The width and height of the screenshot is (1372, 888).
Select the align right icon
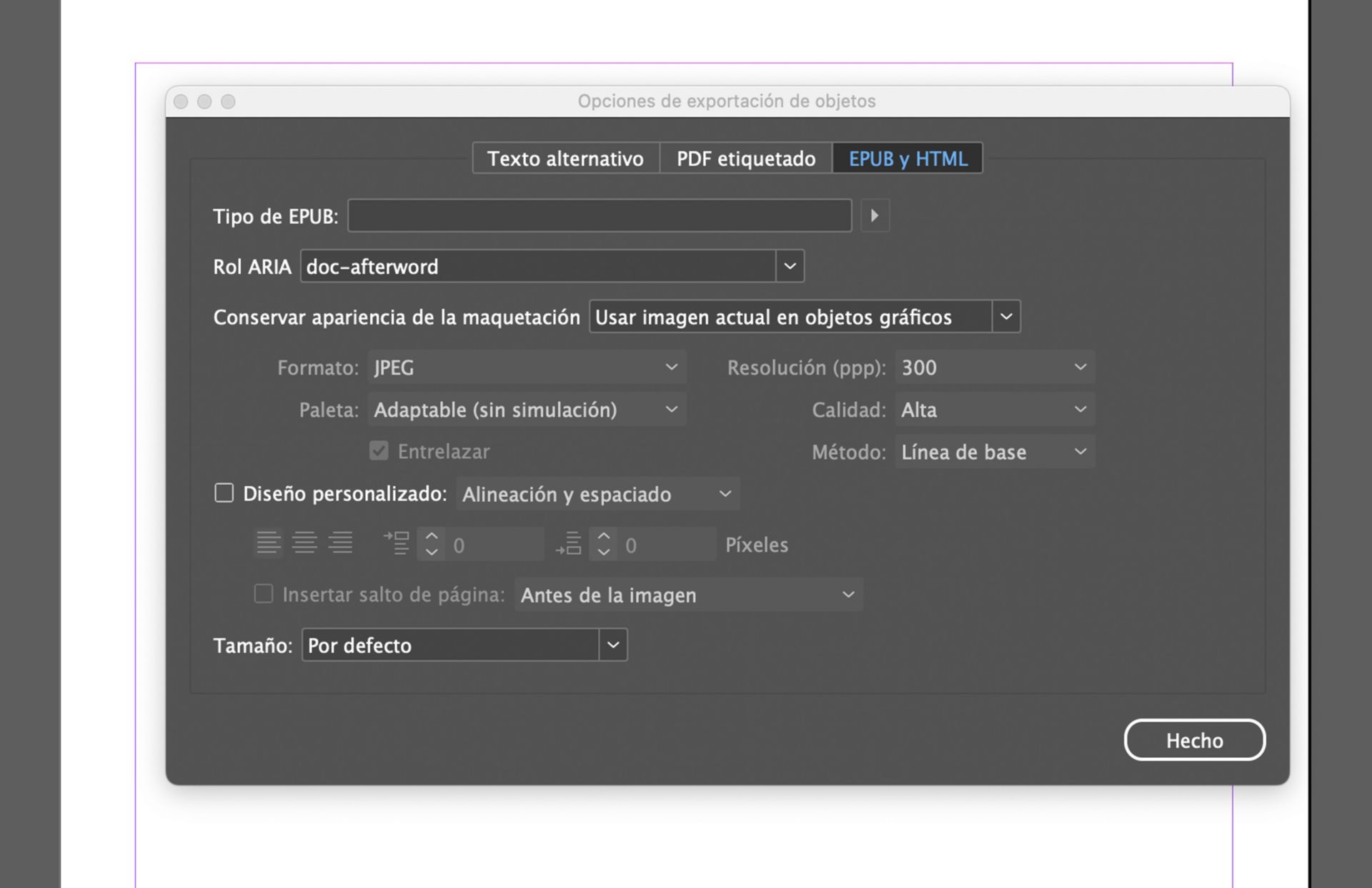pyautogui.click(x=342, y=543)
